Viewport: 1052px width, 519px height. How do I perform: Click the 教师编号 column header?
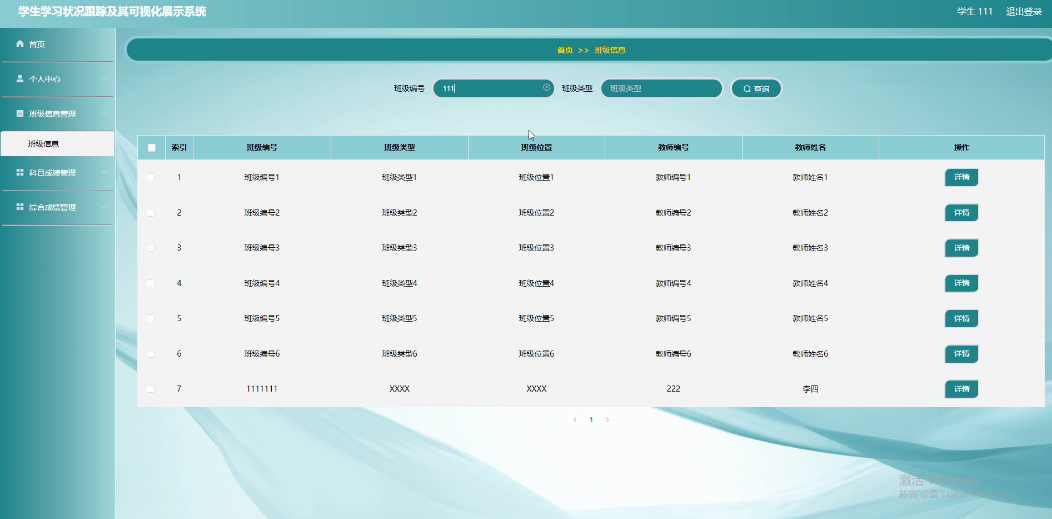coord(673,148)
